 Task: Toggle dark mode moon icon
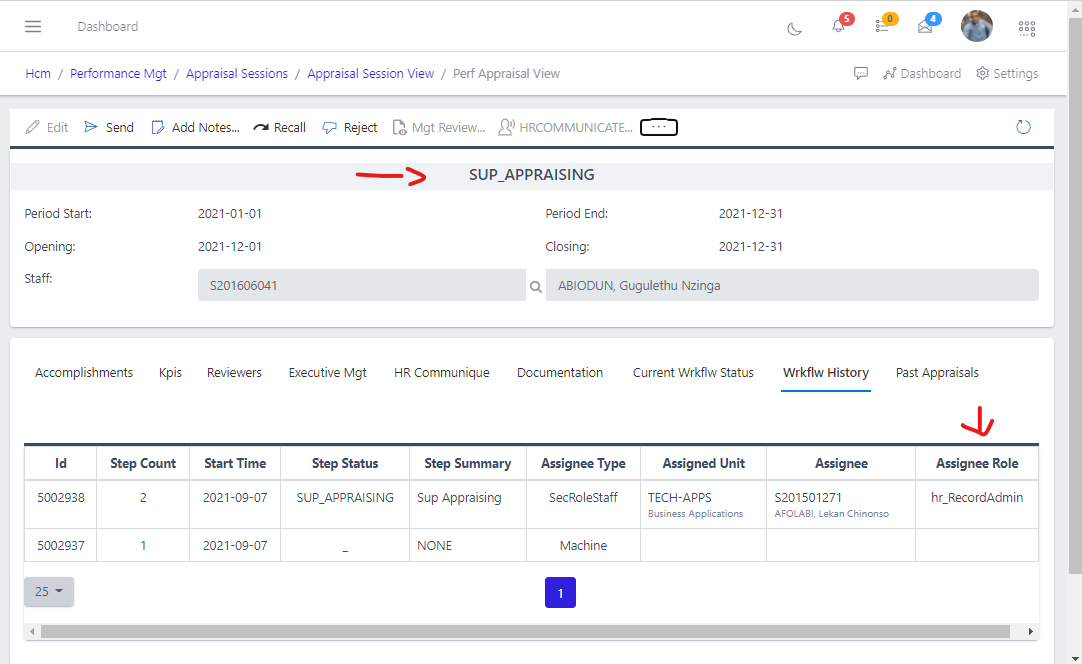[795, 28]
